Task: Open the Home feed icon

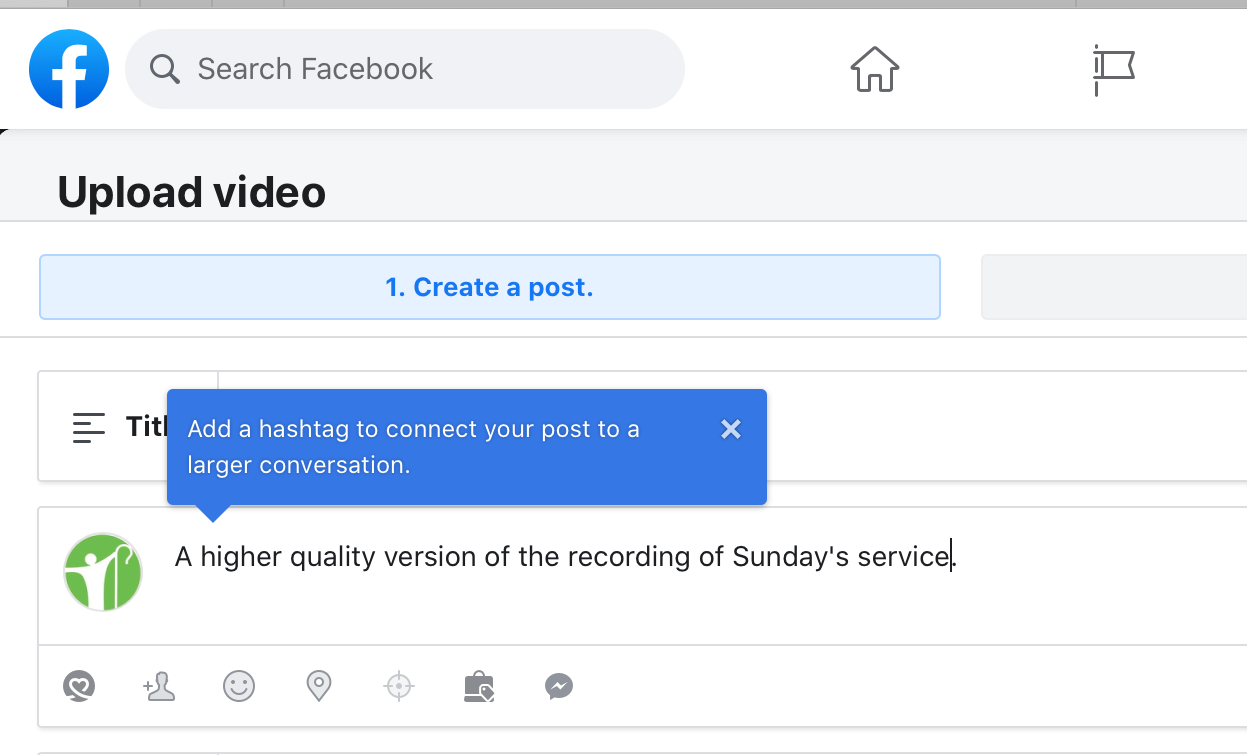Action: (875, 70)
